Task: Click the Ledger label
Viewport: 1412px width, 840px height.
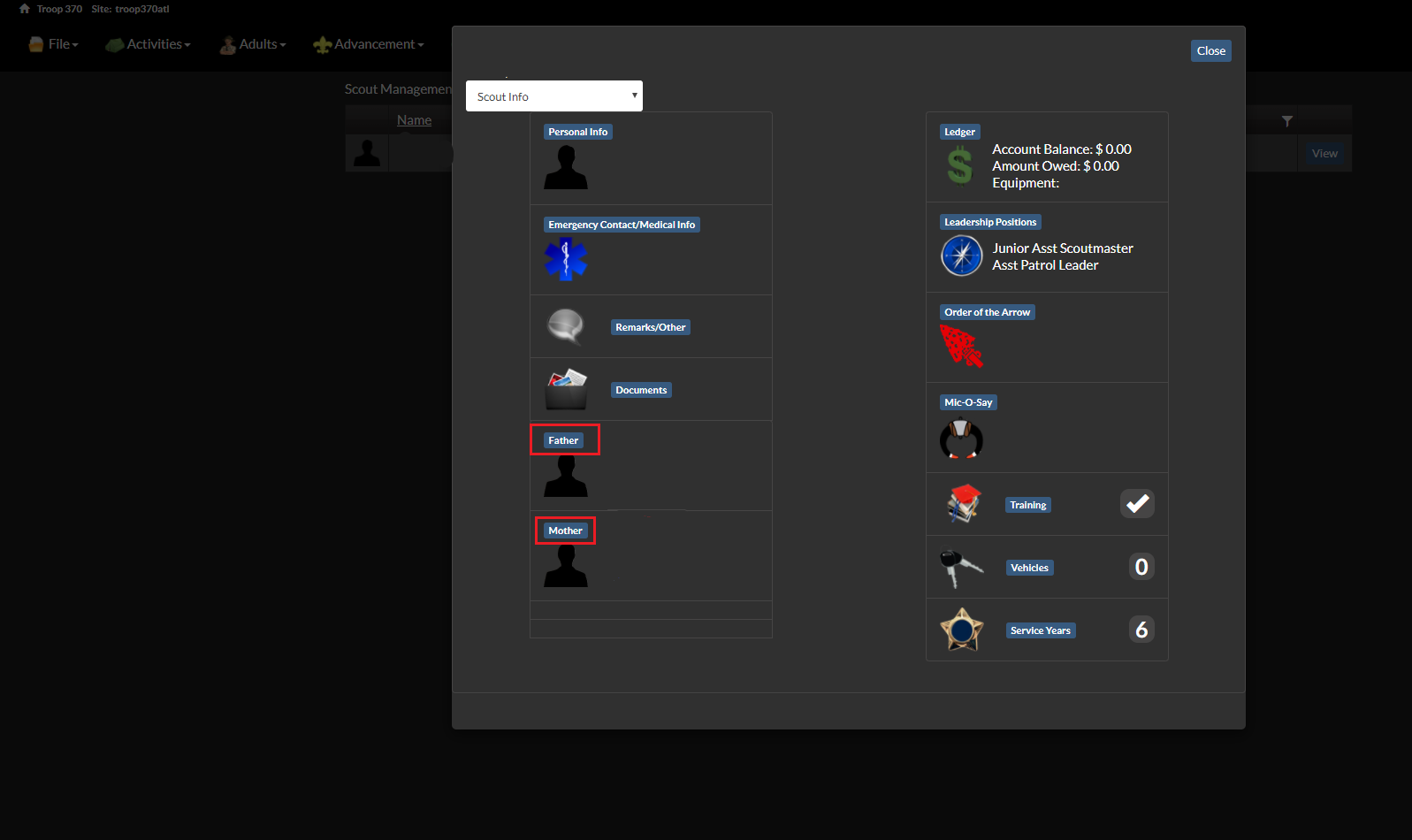Action: [x=959, y=132]
